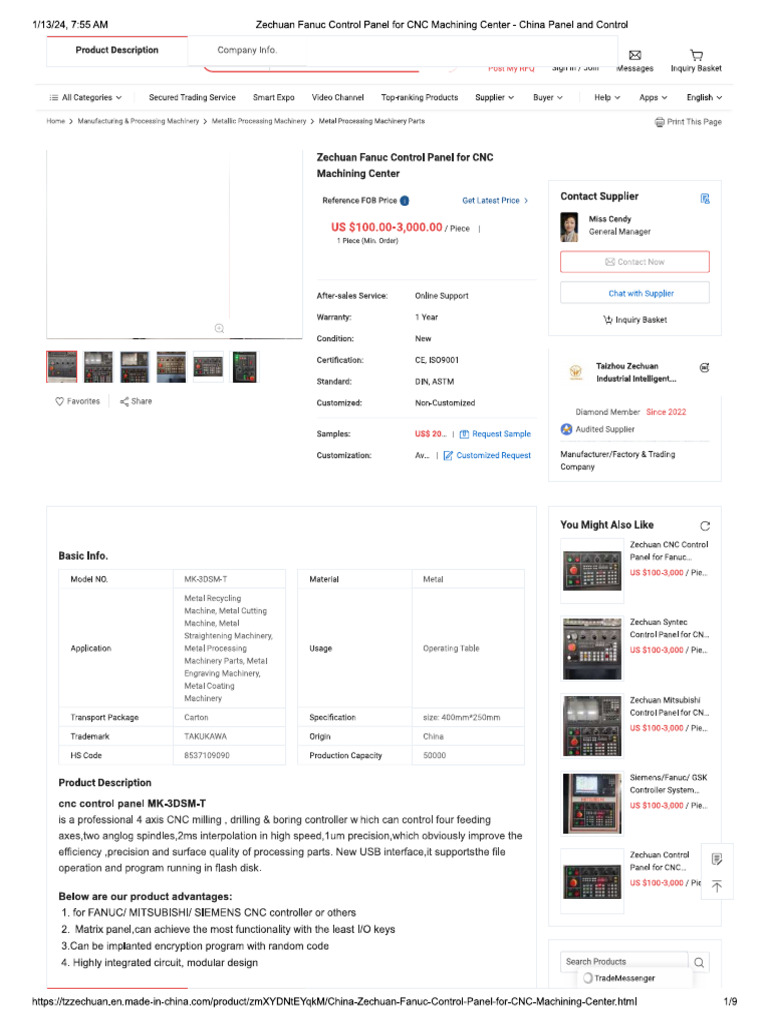The image size is (768, 1024).
Task: Refresh the You Might Also Like list
Action: (x=705, y=526)
